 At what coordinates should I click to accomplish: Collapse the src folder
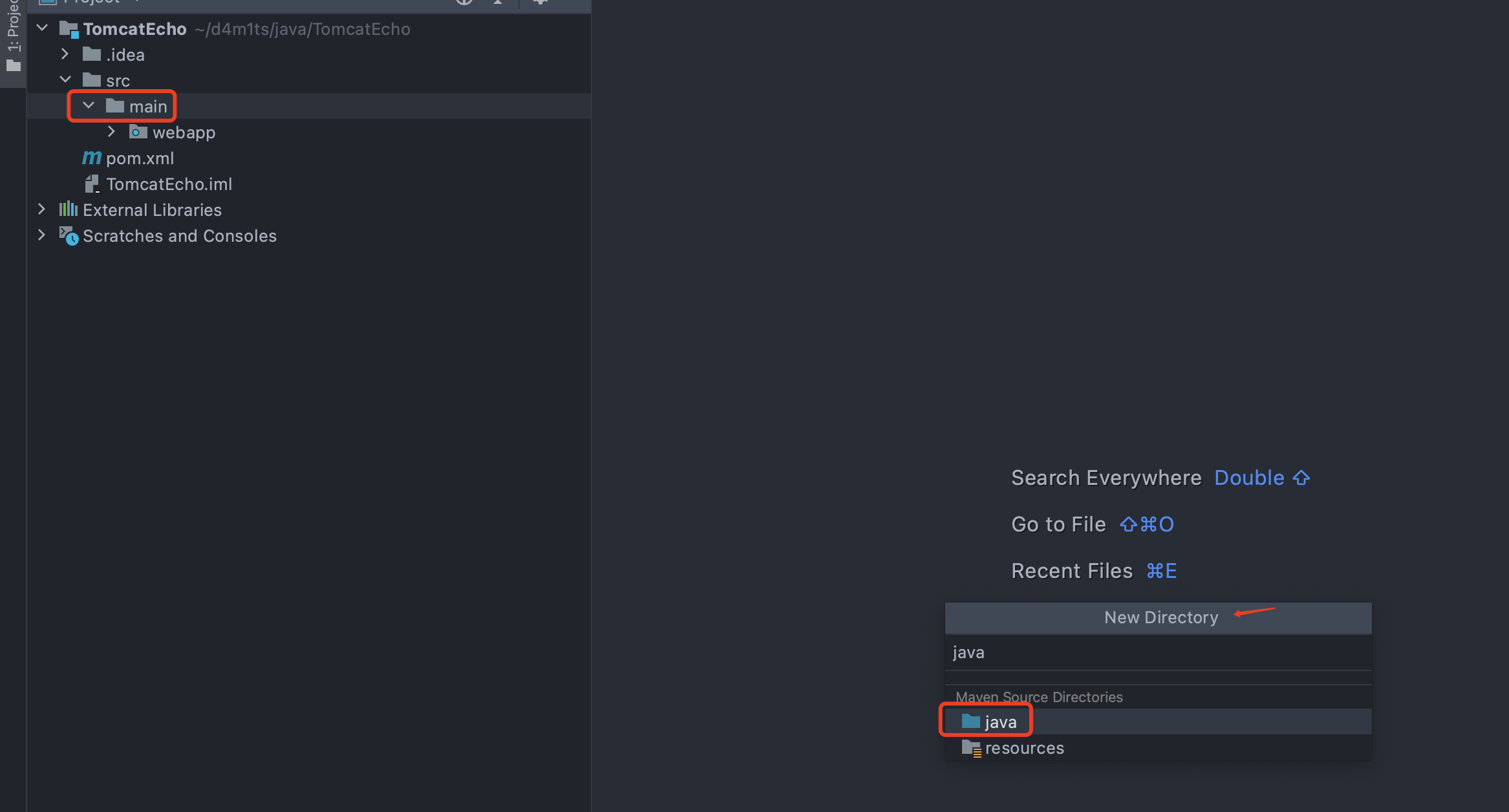pyautogui.click(x=65, y=80)
